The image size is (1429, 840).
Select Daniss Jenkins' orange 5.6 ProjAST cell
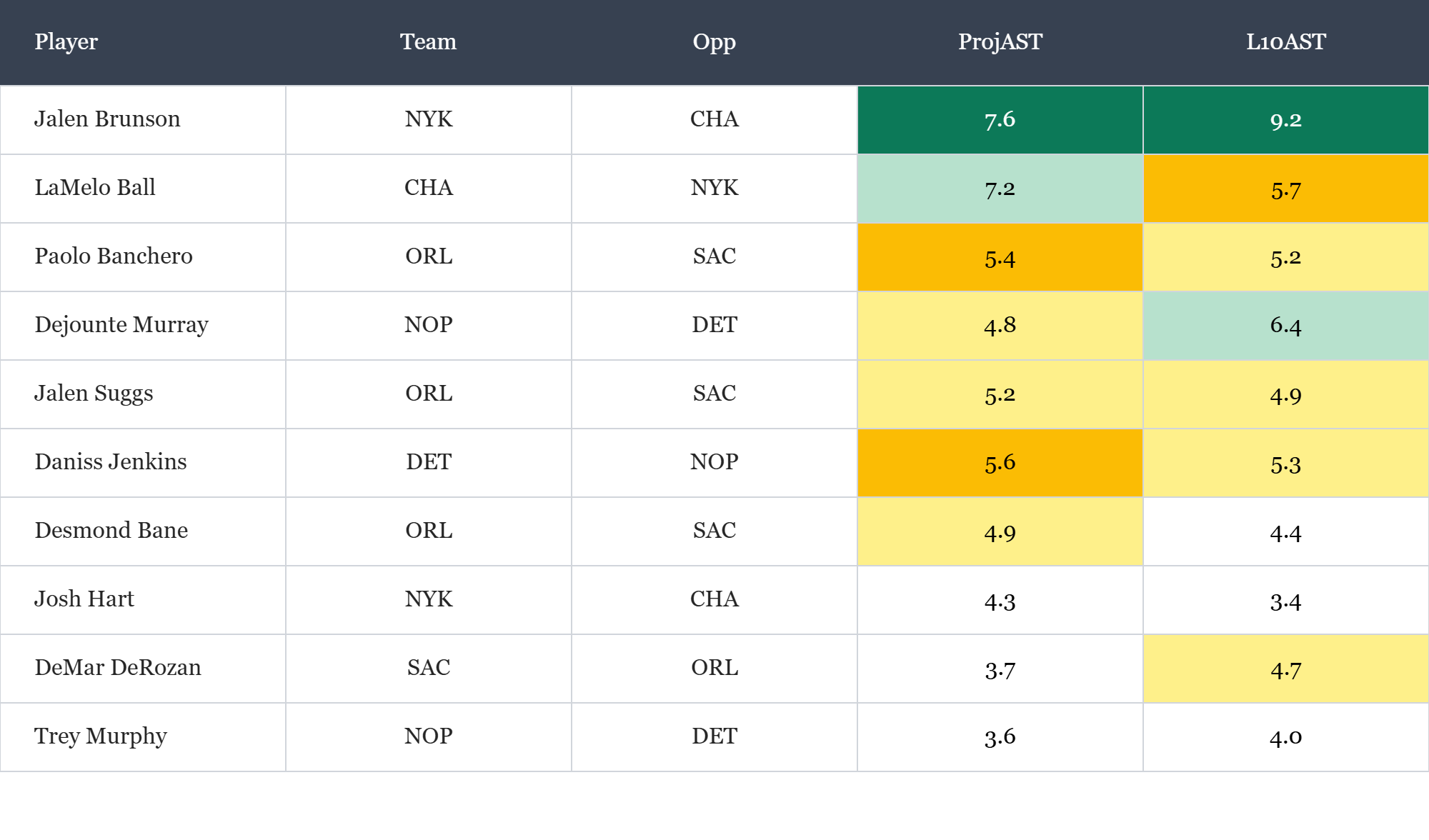point(1000,462)
